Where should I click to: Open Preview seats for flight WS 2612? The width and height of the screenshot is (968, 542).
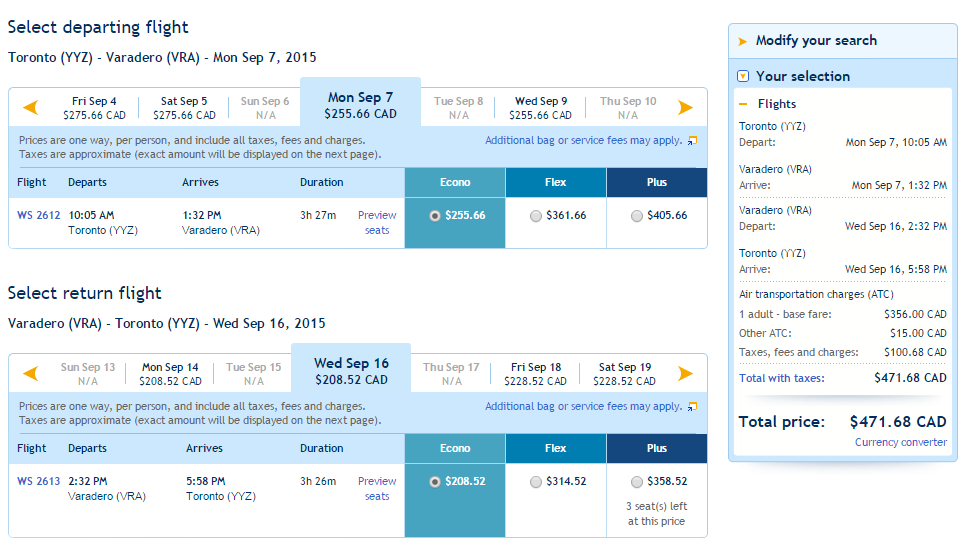tap(377, 223)
